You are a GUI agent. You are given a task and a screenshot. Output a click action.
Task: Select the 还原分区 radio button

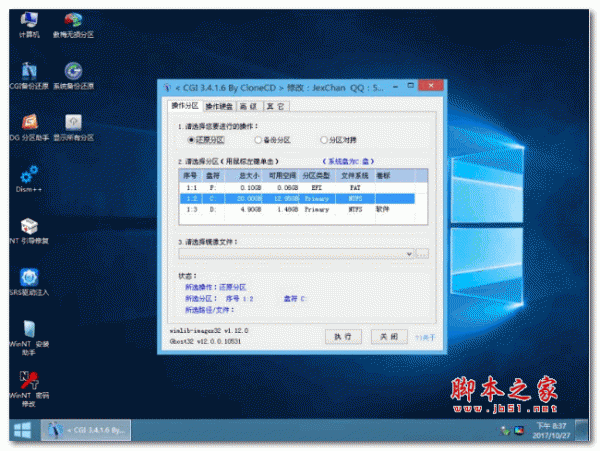coord(206,140)
